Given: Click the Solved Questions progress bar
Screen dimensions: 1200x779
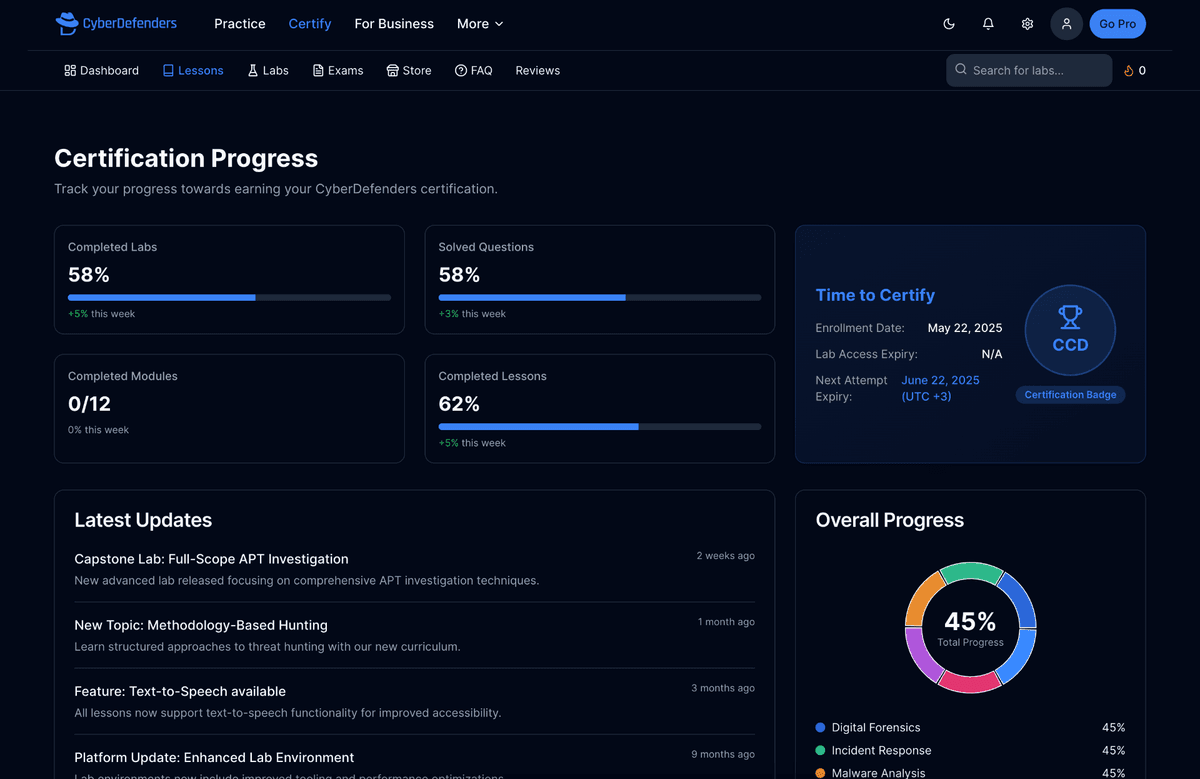Looking at the screenshot, I should (600, 298).
